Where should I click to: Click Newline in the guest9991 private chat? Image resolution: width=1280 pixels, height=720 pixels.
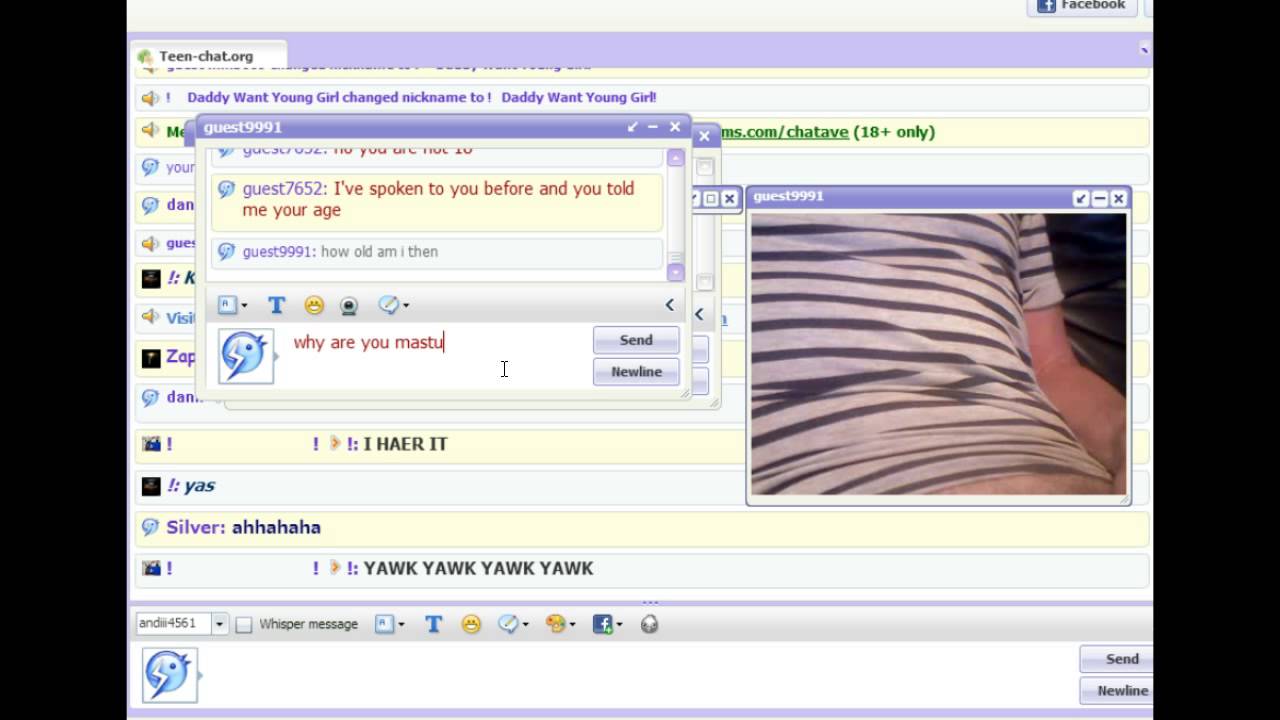(x=636, y=371)
